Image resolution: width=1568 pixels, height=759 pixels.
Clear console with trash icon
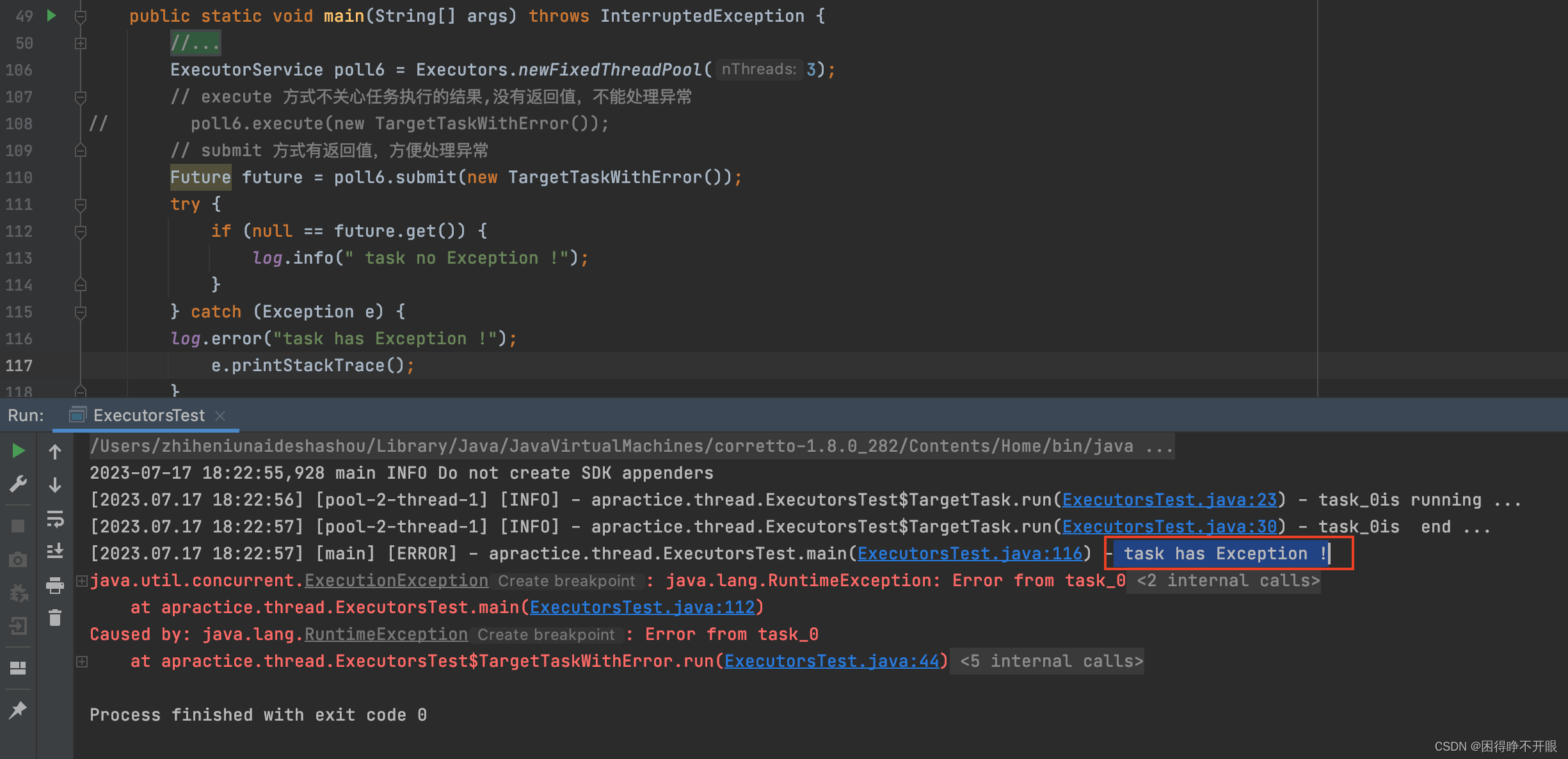coord(55,618)
